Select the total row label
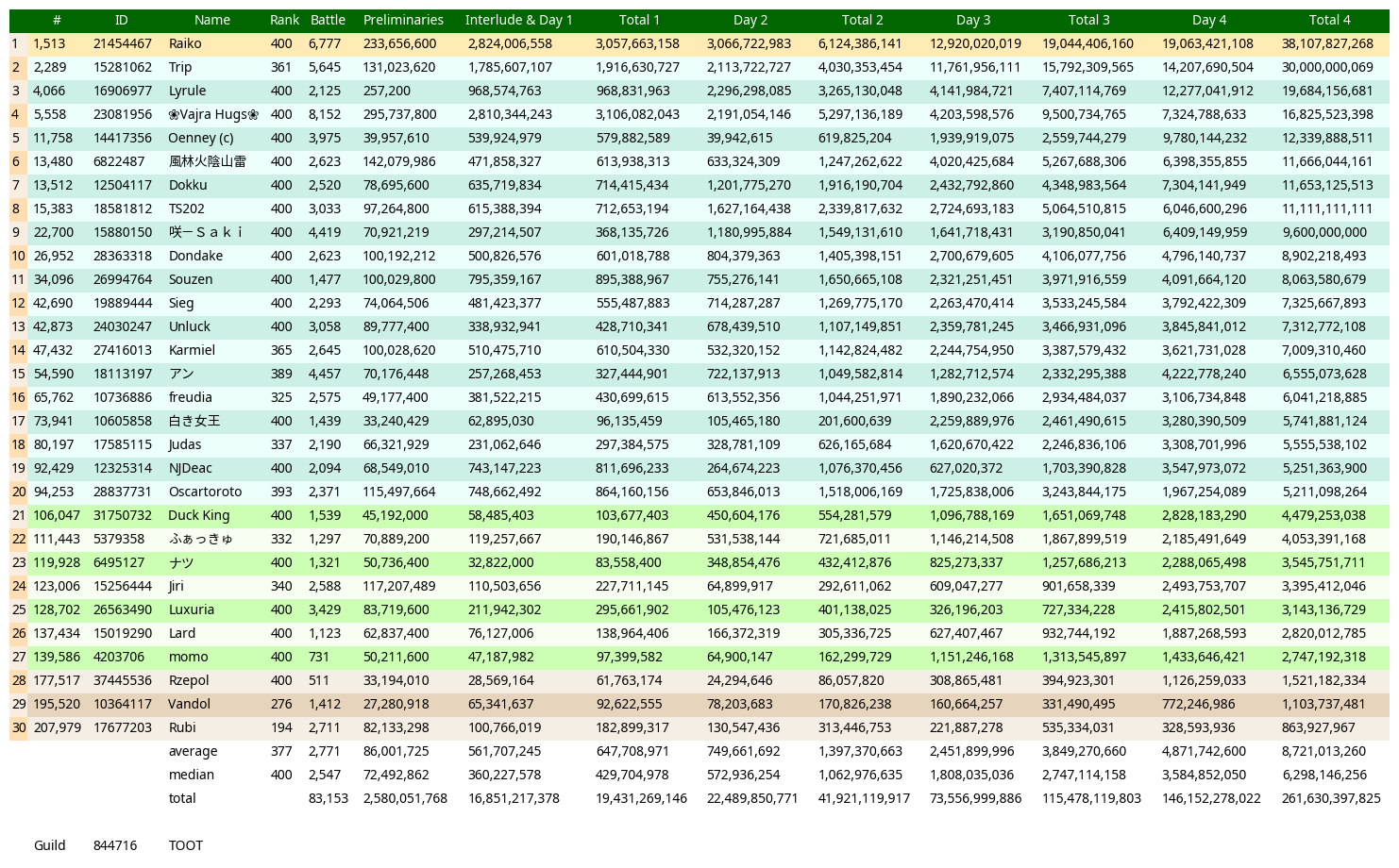This screenshot has height=868, width=1399. click(182, 798)
